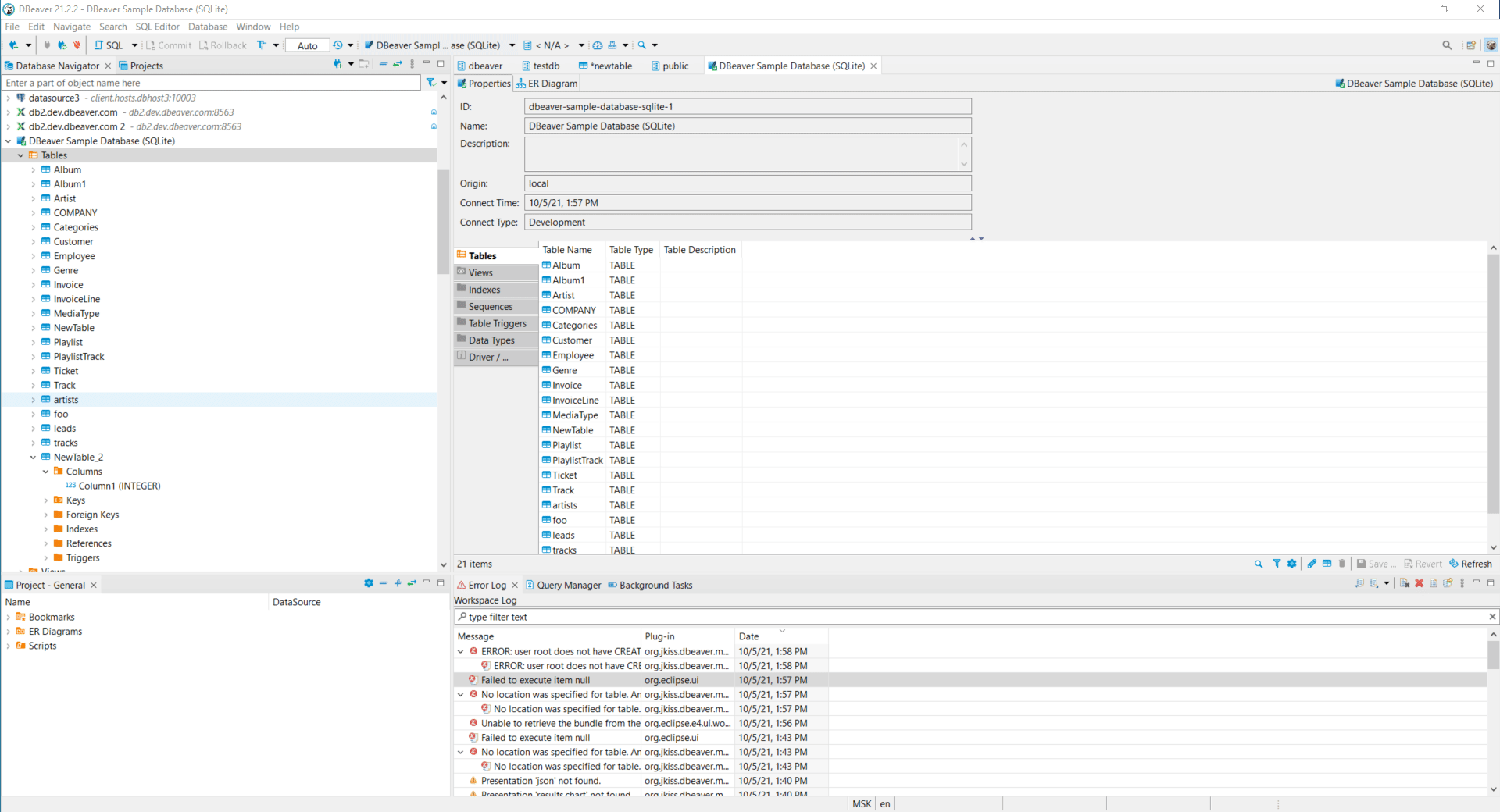Open the Database menu
1500x812 pixels.
pos(208,27)
